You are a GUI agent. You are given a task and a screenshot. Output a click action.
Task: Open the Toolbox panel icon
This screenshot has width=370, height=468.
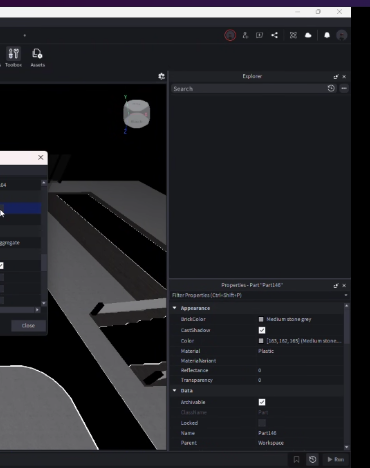coord(13,54)
